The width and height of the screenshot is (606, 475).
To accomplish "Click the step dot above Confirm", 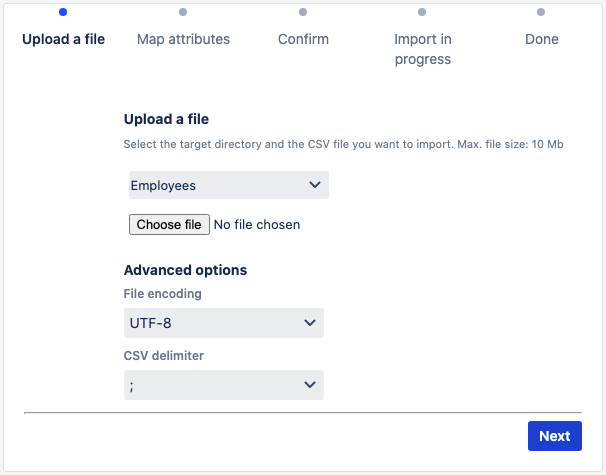I will click(x=303, y=12).
